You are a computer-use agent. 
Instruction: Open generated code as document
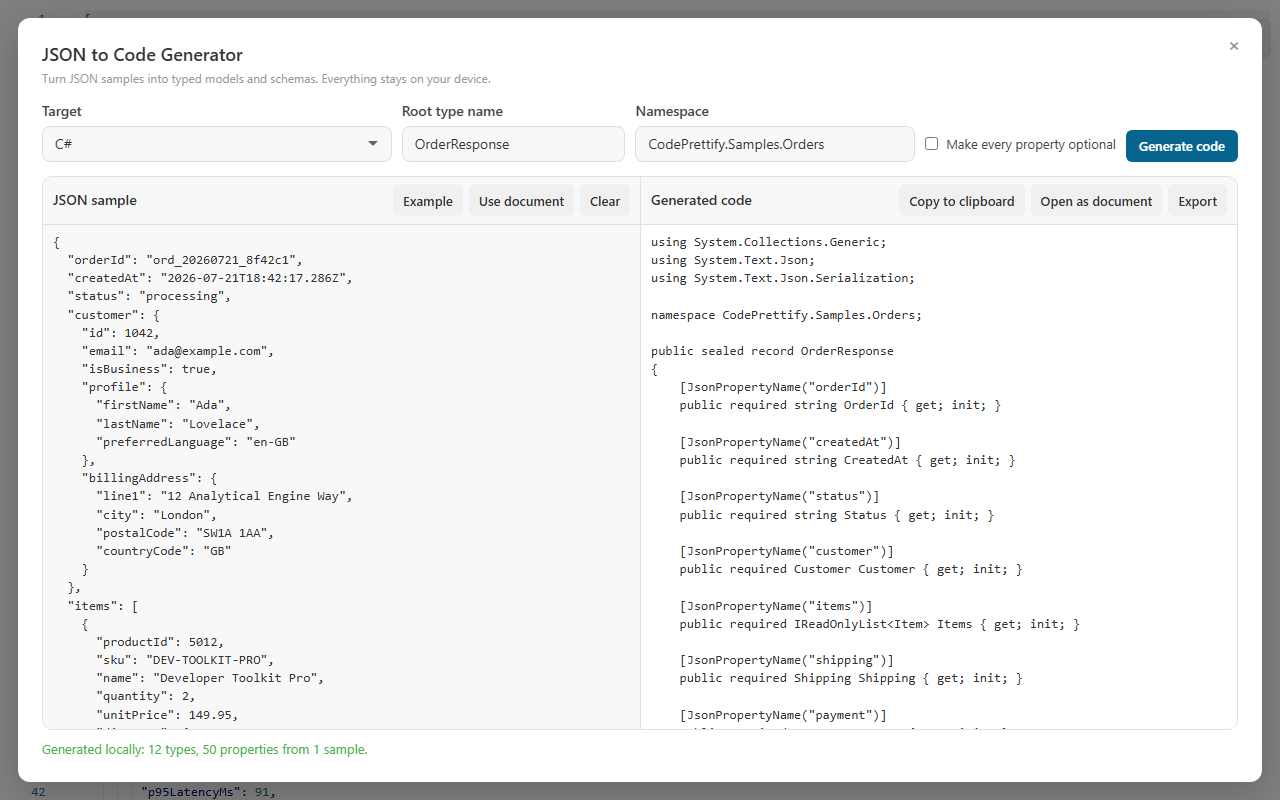pos(1096,201)
